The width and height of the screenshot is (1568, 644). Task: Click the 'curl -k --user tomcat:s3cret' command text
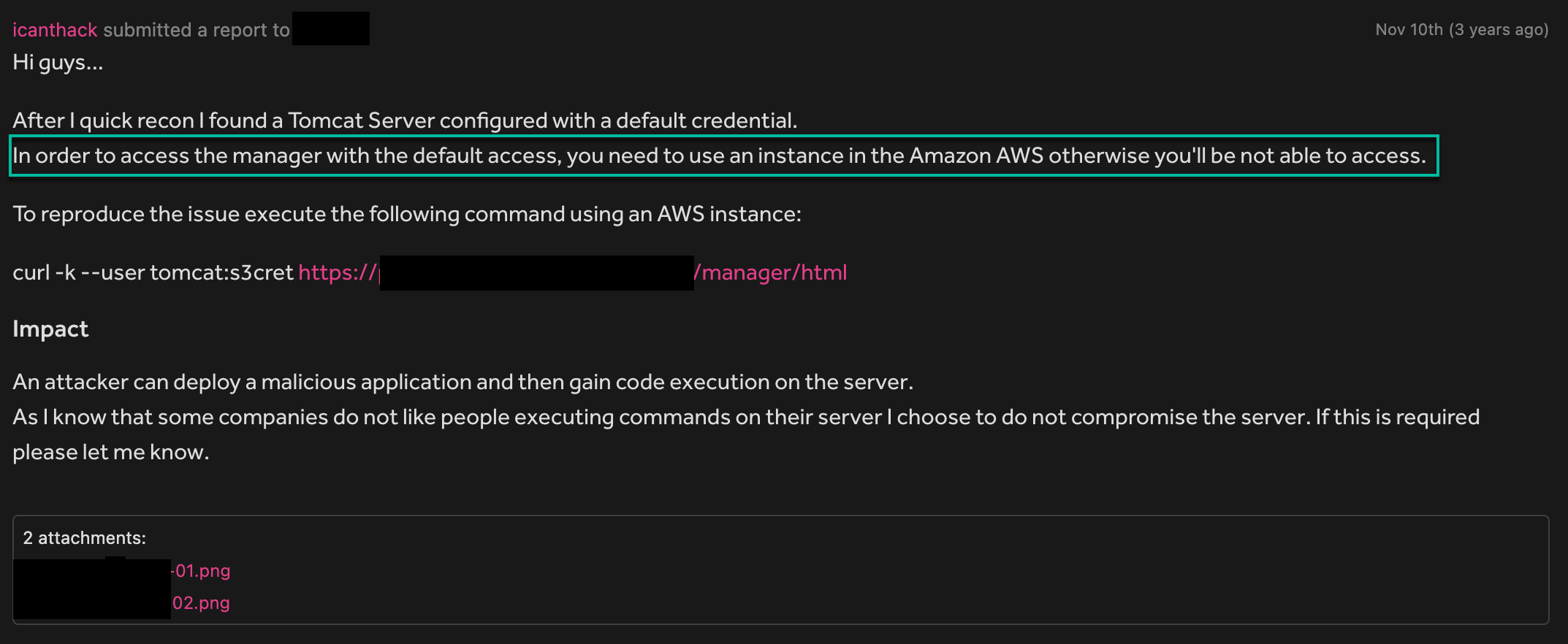[x=153, y=272]
